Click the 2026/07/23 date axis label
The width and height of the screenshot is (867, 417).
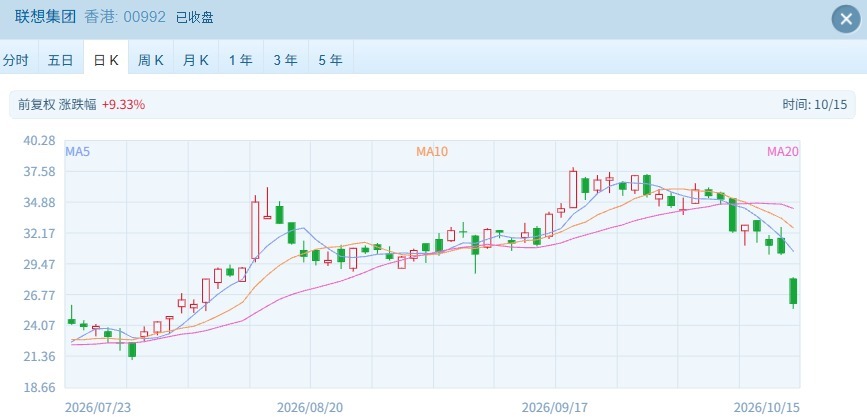point(98,408)
